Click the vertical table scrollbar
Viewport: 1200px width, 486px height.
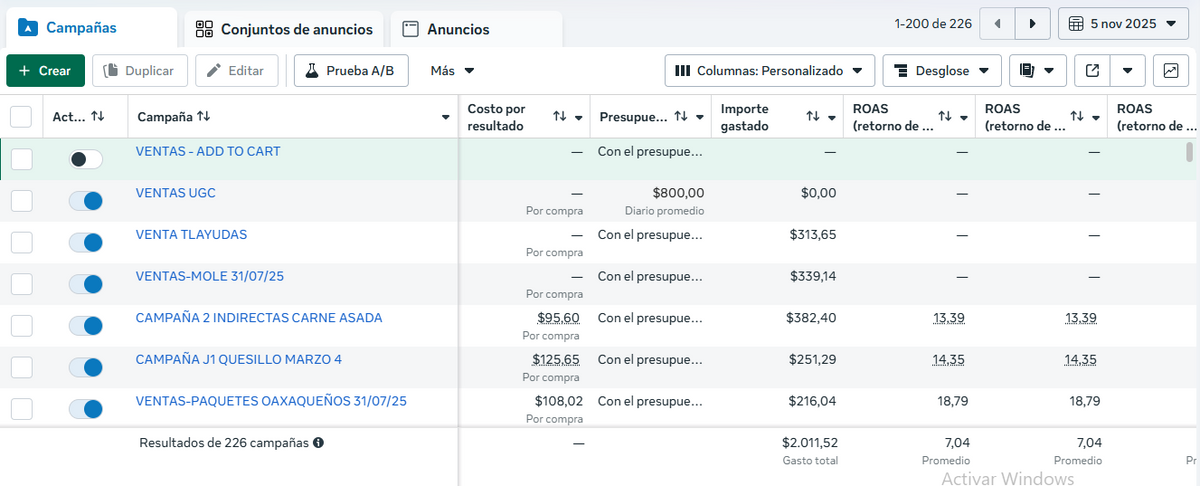tap(1189, 152)
